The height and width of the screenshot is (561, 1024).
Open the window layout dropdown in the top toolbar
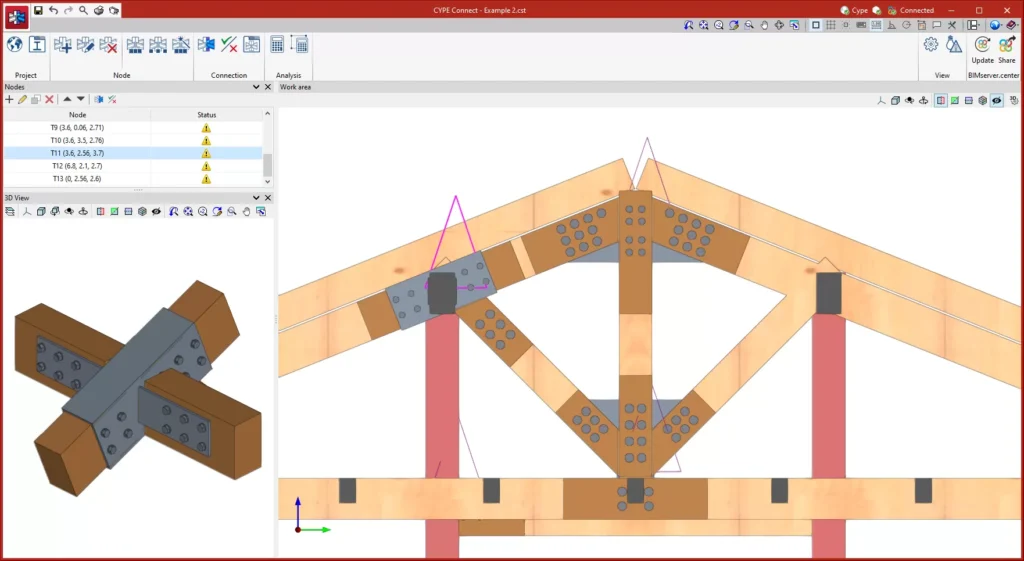coord(972,25)
